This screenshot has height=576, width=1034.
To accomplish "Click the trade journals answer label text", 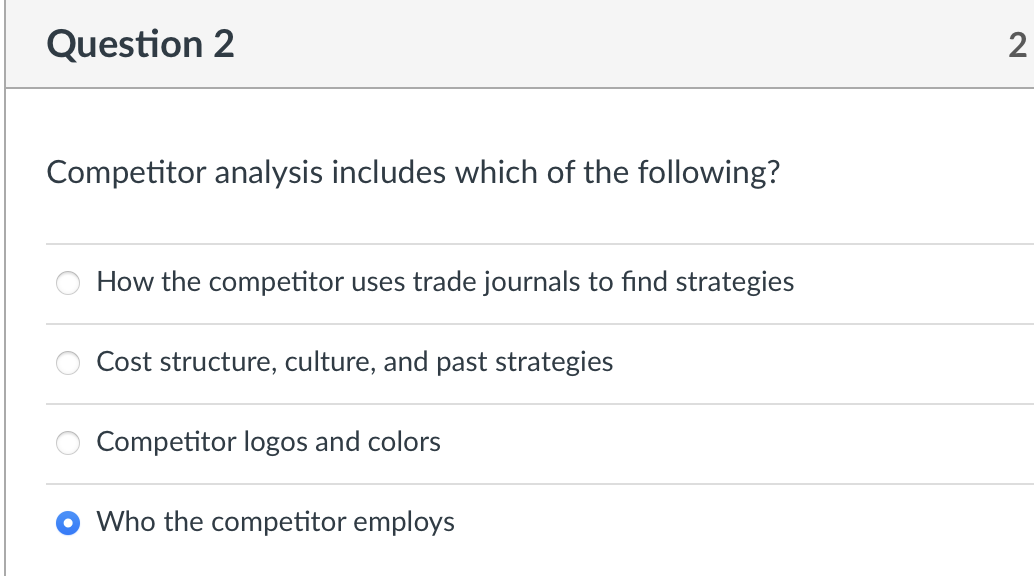I will click(445, 282).
